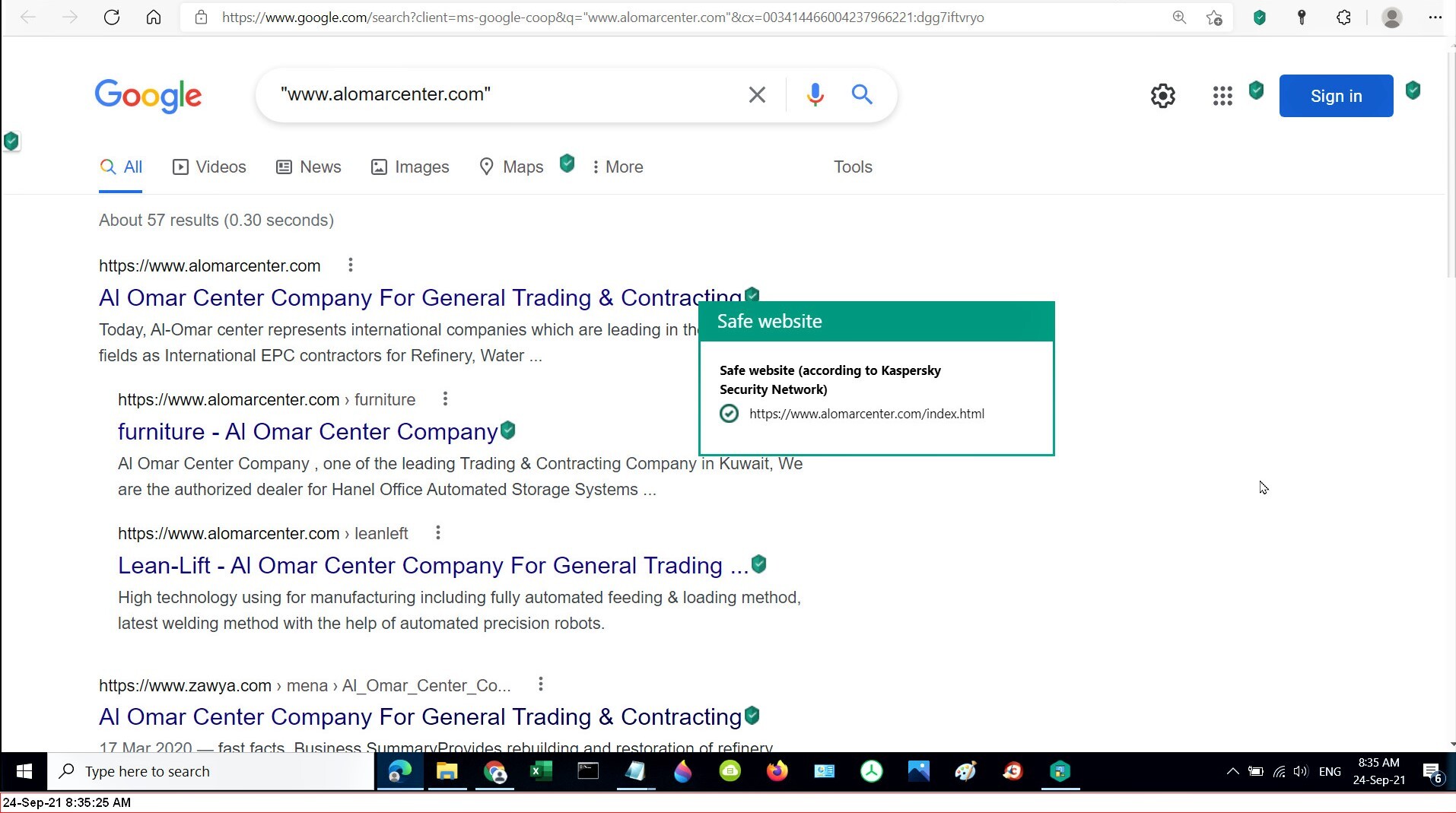1456x813 pixels.
Task: Switch to Videos tab
Action: coord(209,167)
